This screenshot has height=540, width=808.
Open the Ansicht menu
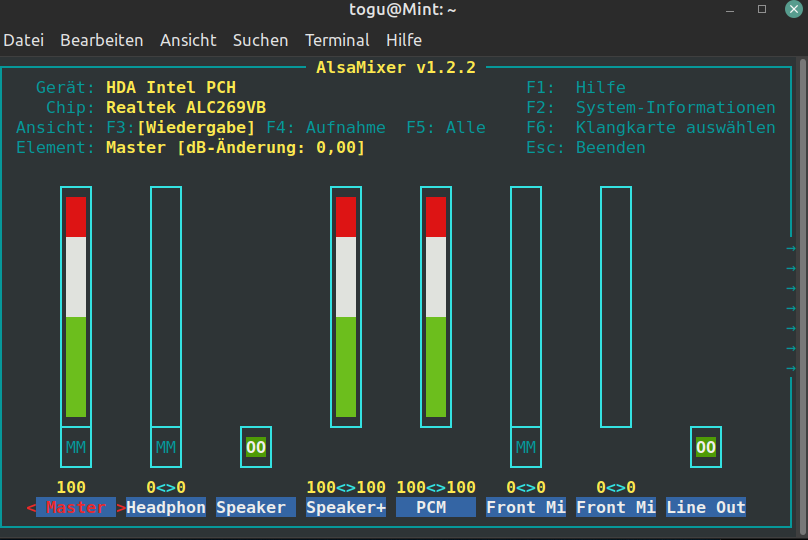(x=188, y=40)
